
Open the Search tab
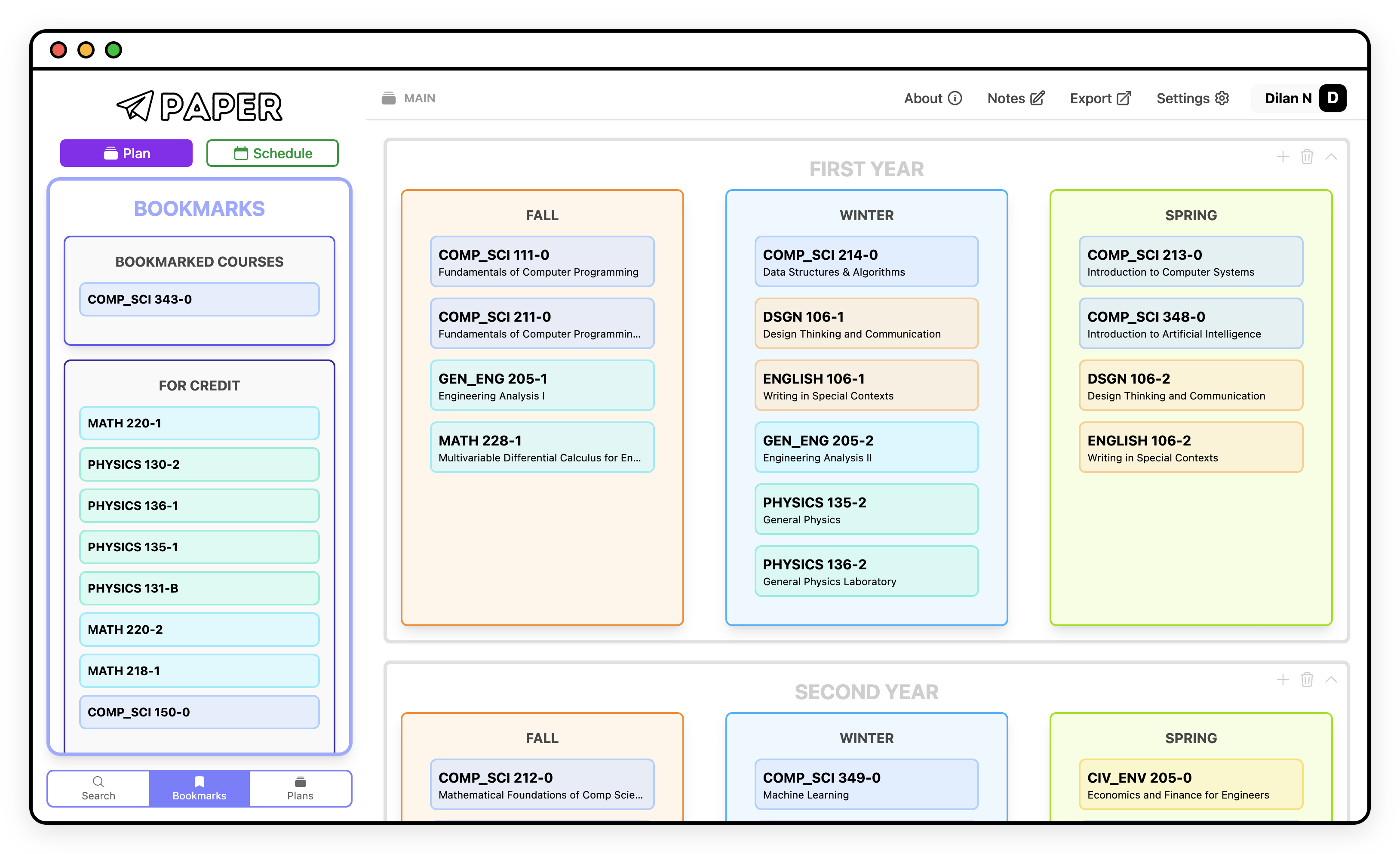coord(98,788)
